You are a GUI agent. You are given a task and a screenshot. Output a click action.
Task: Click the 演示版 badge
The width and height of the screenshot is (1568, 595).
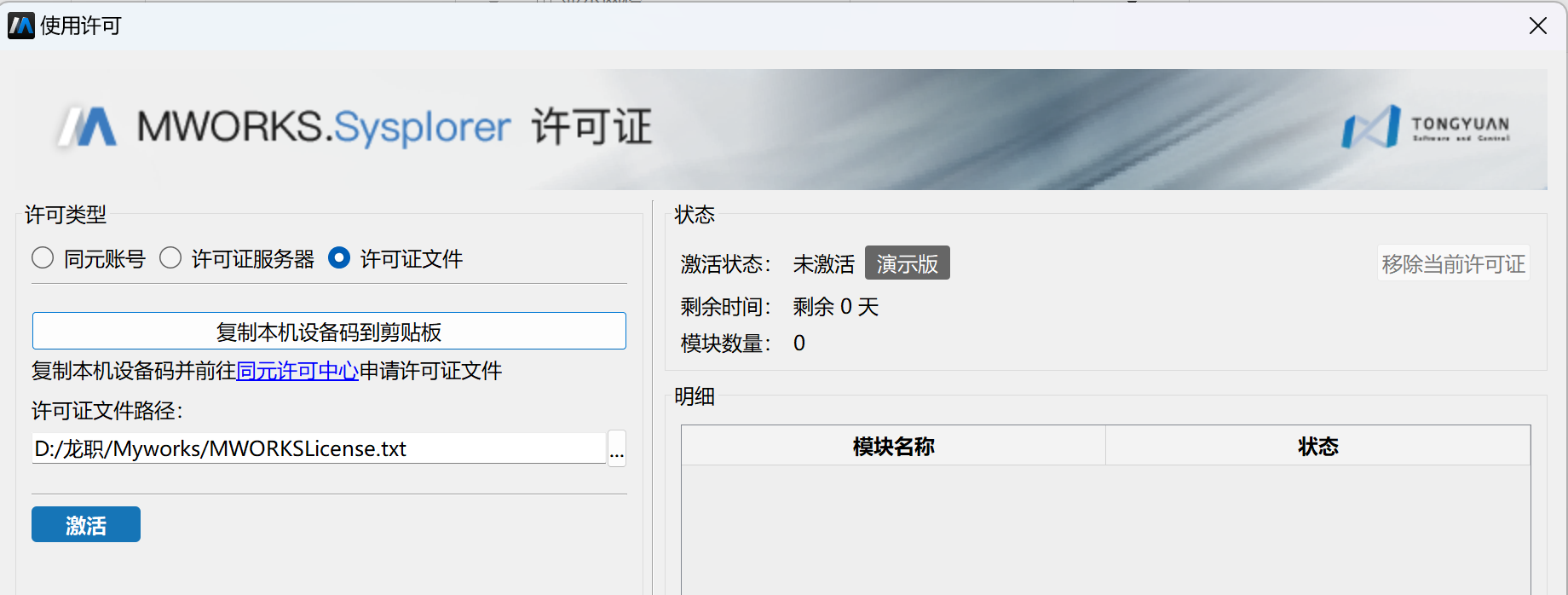(908, 263)
